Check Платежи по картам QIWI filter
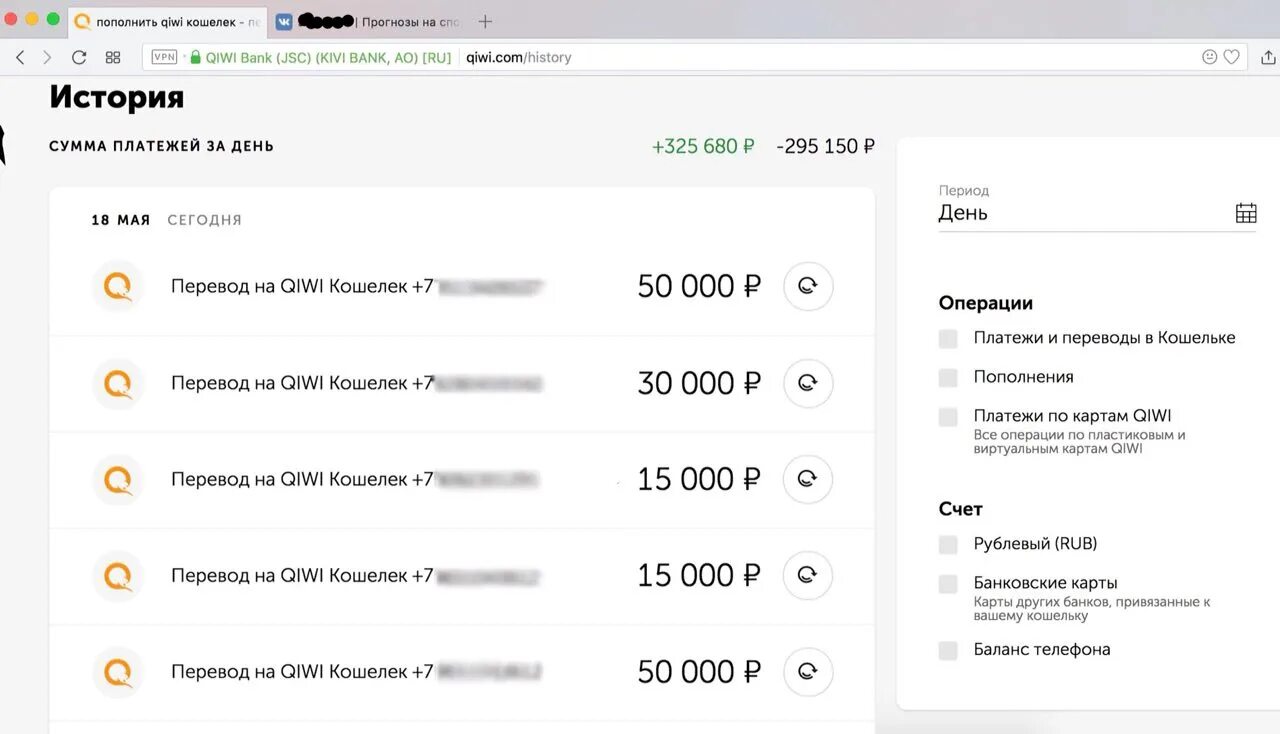This screenshot has height=734, width=1280. point(948,417)
